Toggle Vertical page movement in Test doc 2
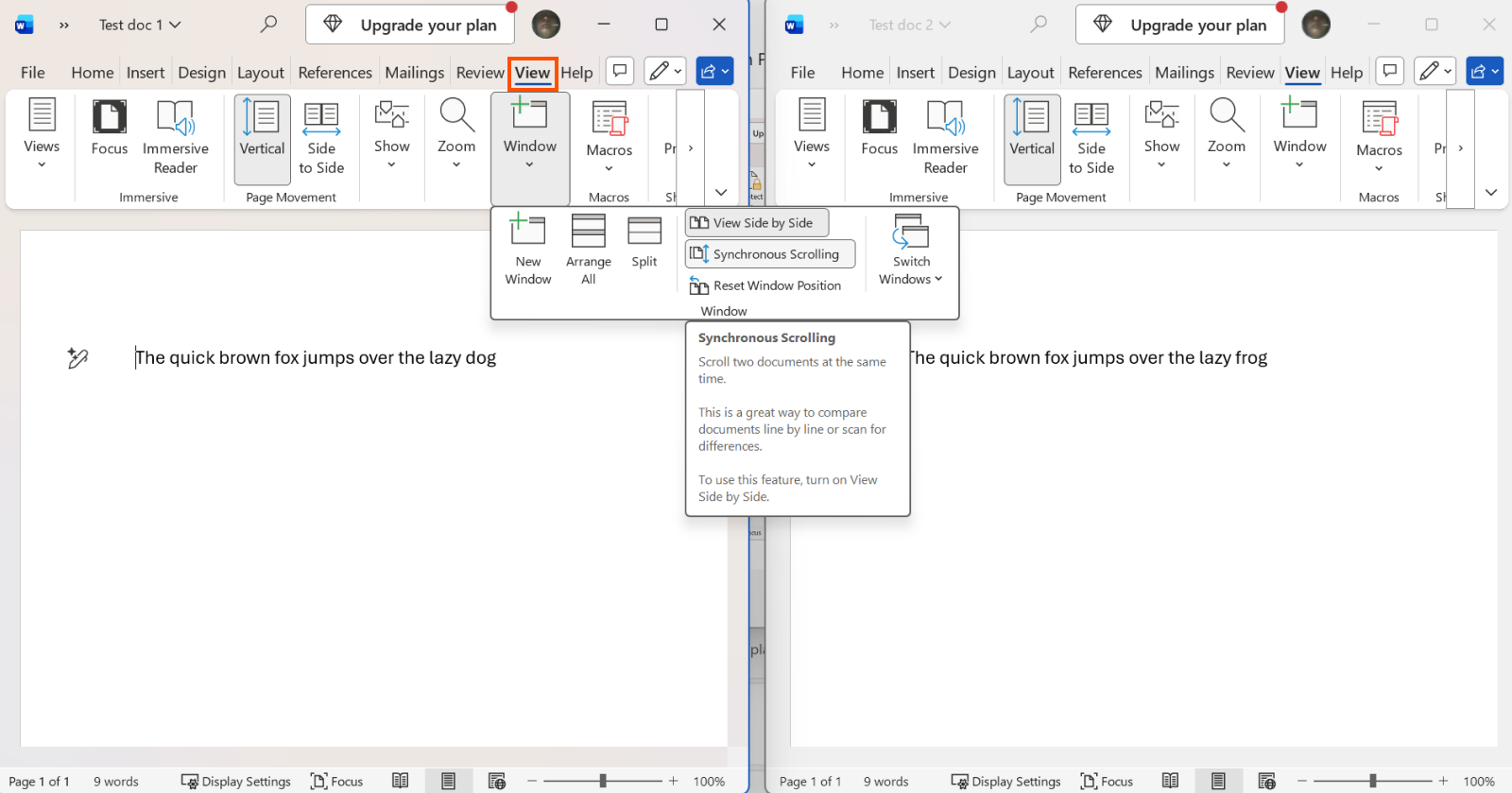Screen dimensions: 1512x793 pos(1032,139)
